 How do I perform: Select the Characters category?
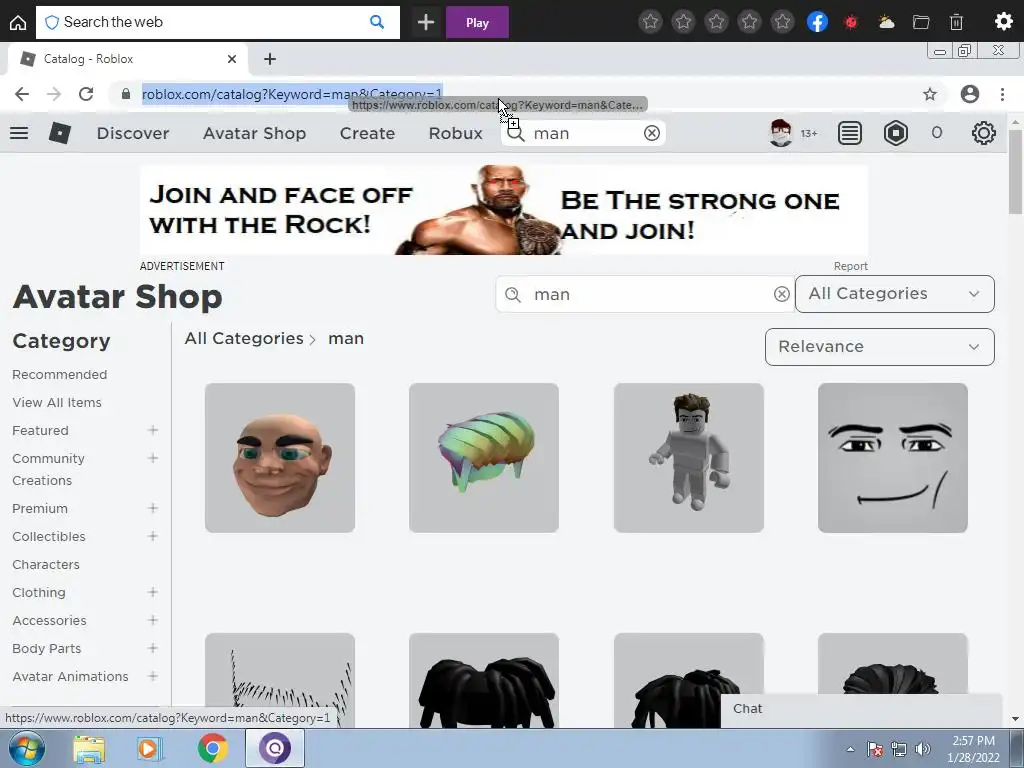[46, 564]
